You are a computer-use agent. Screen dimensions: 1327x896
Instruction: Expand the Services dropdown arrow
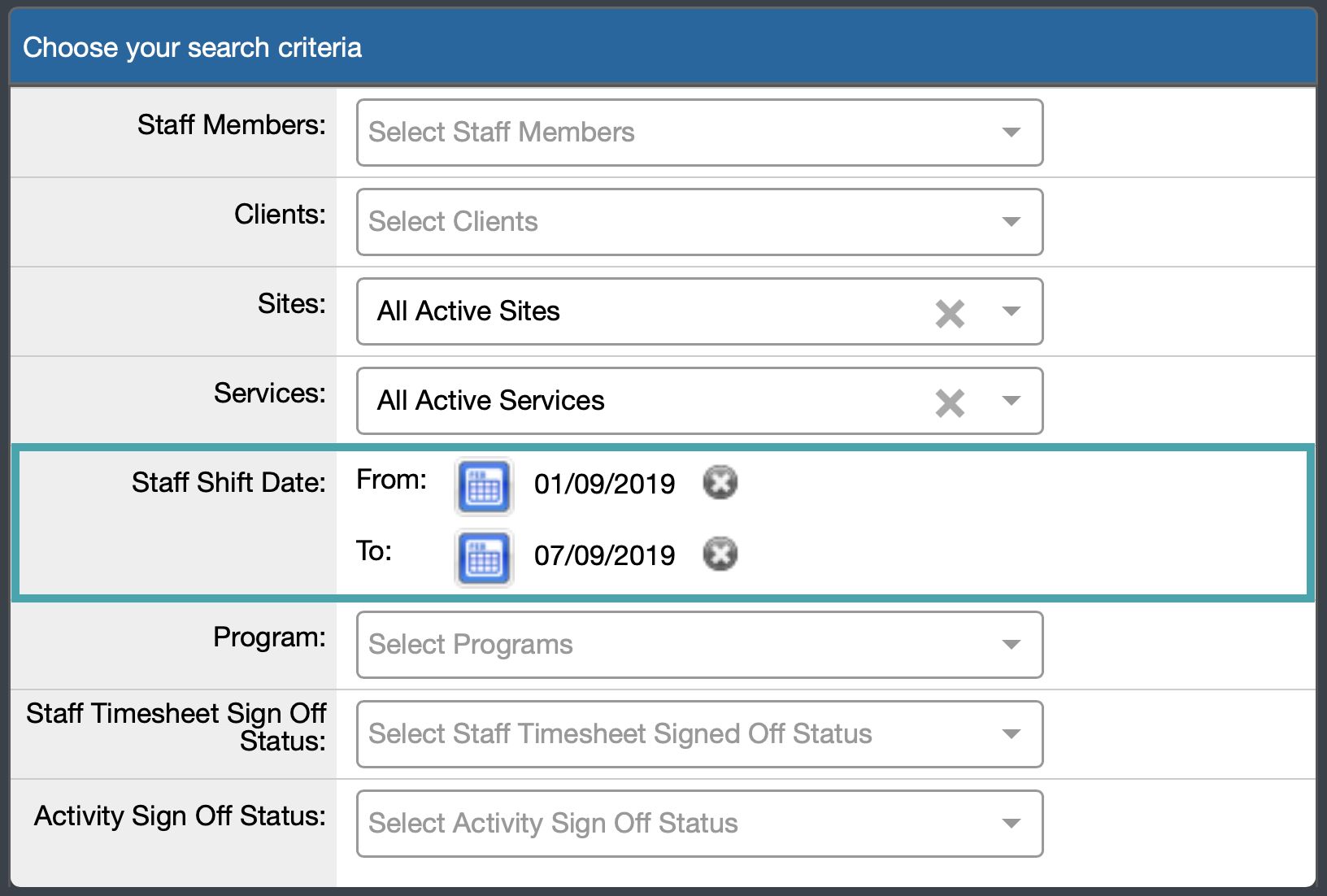[x=1012, y=401]
